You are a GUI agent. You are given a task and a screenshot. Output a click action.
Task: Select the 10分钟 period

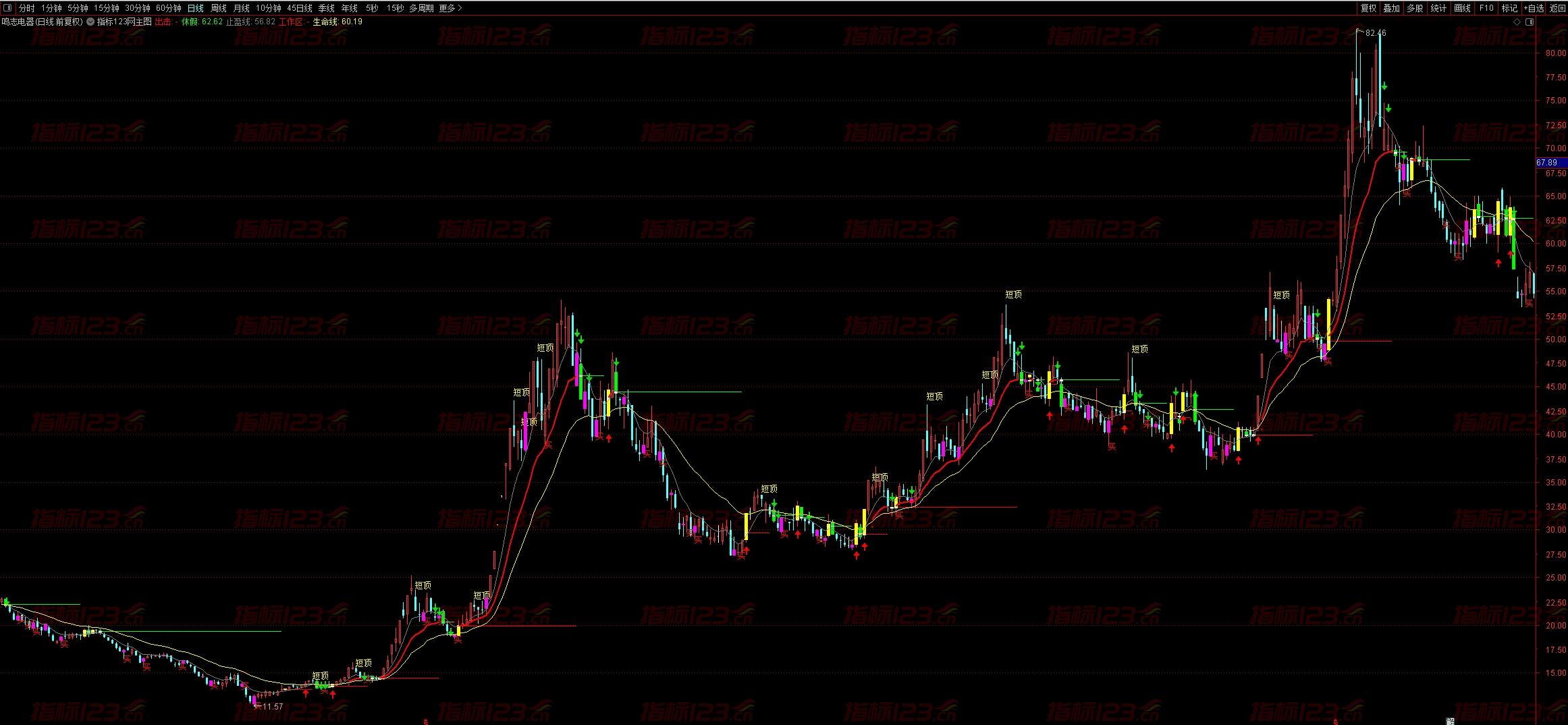[268, 8]
